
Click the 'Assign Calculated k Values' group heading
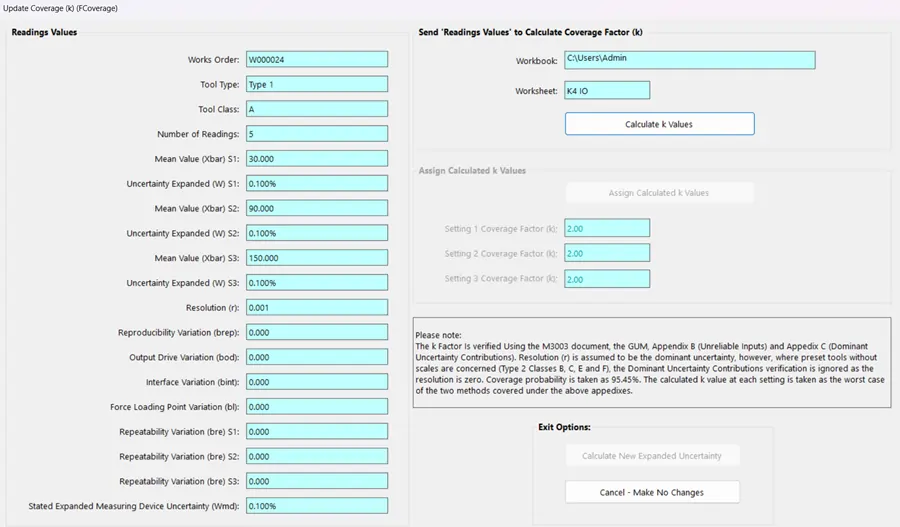472,170
